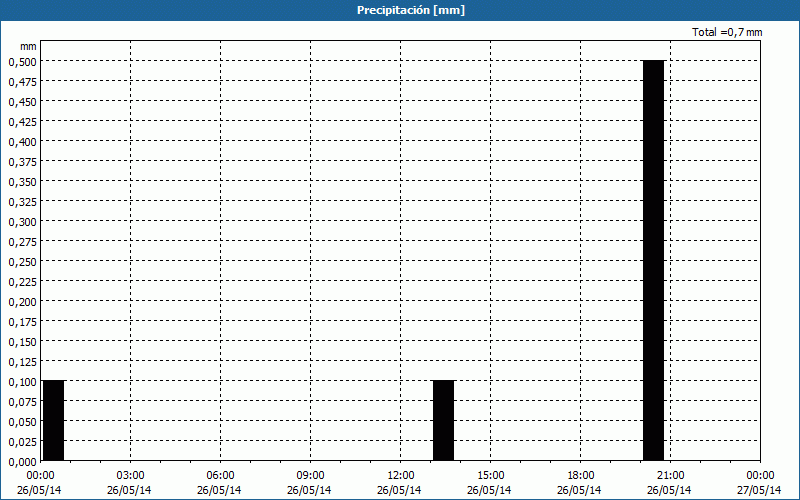800x500 pixels.
Task: Click the 26/05/14 date under 12:00
Action: tap(399, 490)
